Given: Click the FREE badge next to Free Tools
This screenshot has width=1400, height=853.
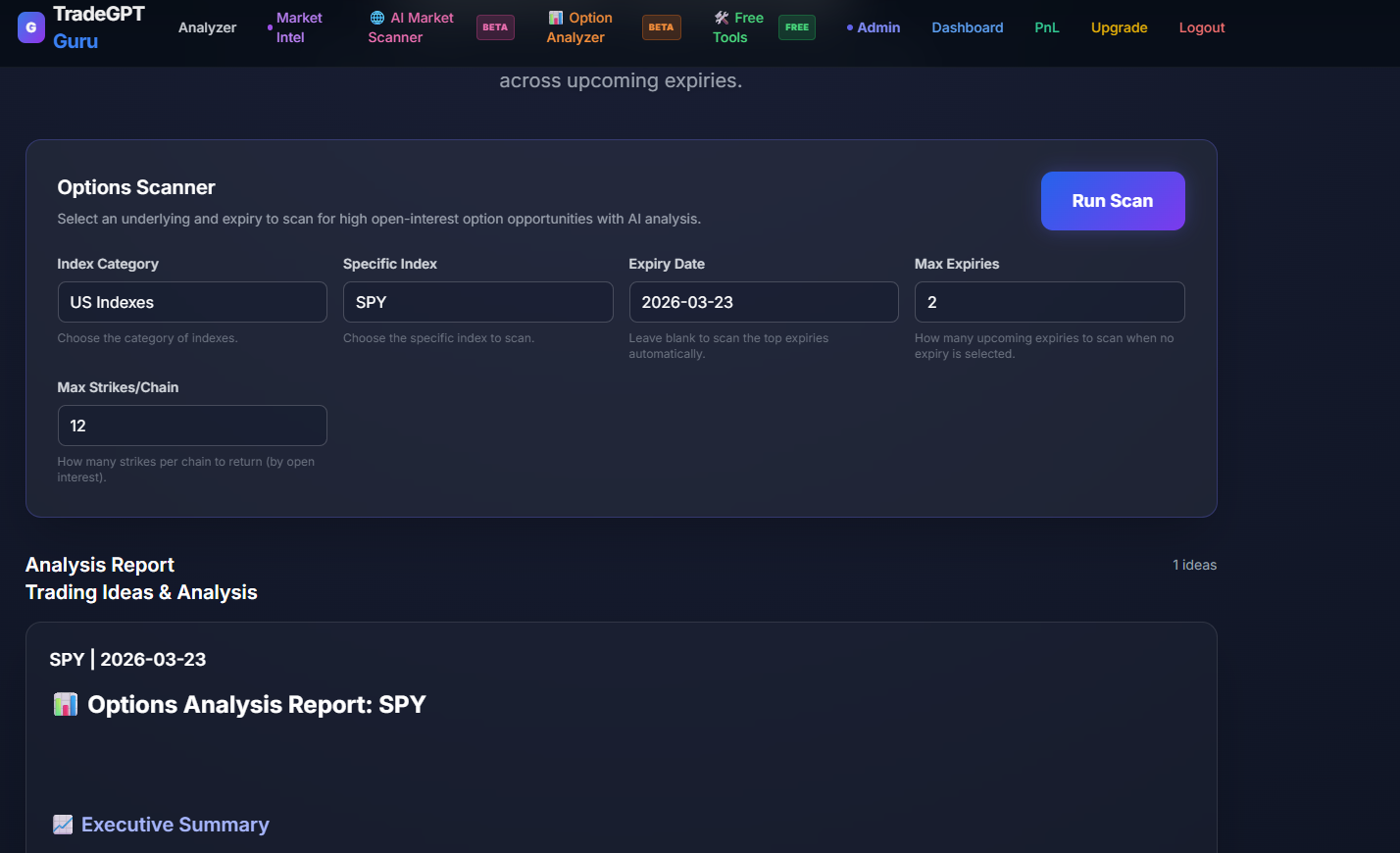Looking at the screenshot, I should [x=797, y=27].
